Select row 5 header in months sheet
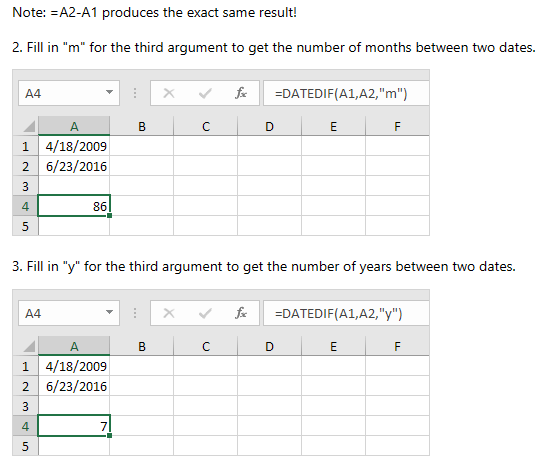Viewport: 544px width, 473px height. point(25,226)
